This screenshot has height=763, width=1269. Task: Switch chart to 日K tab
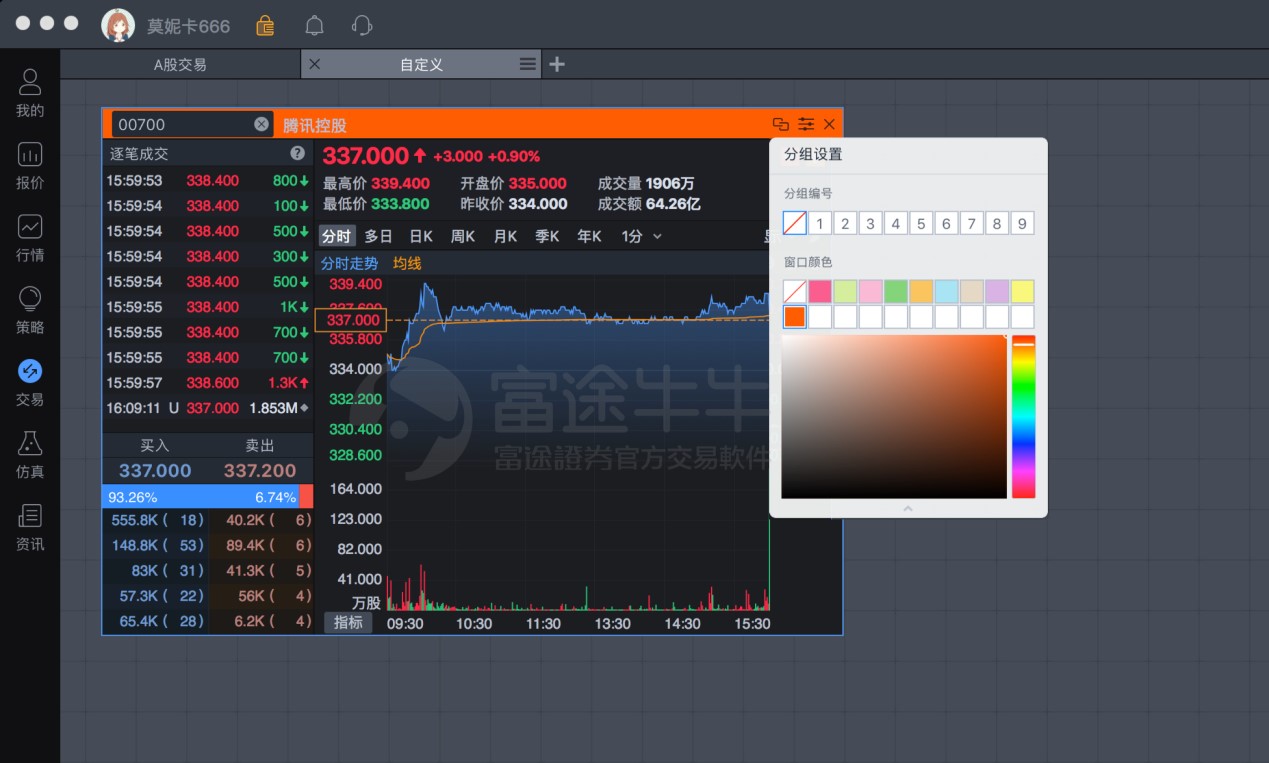(x=421, y=236)
